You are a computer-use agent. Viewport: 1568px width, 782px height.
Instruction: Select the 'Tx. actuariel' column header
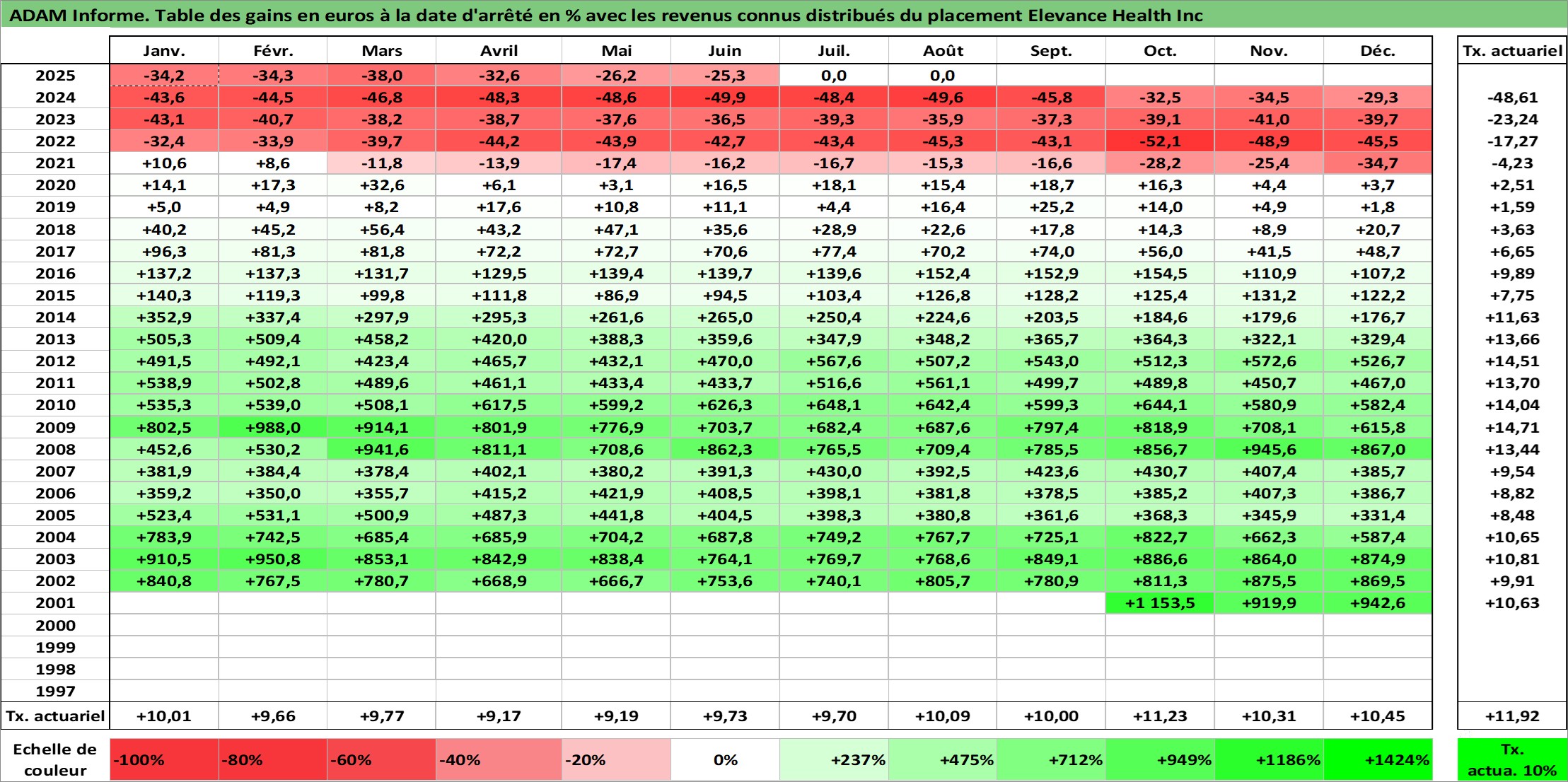point(1512,50)
